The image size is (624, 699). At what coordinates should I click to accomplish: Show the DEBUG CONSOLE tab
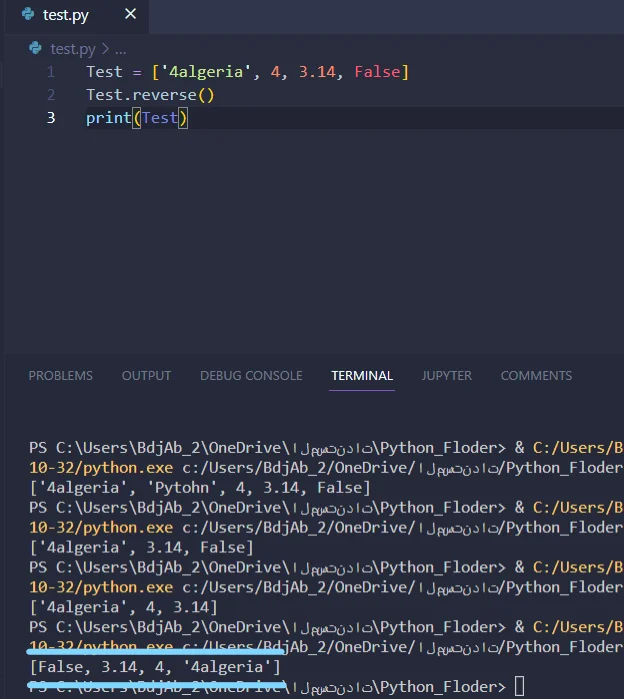pos(251,376)
